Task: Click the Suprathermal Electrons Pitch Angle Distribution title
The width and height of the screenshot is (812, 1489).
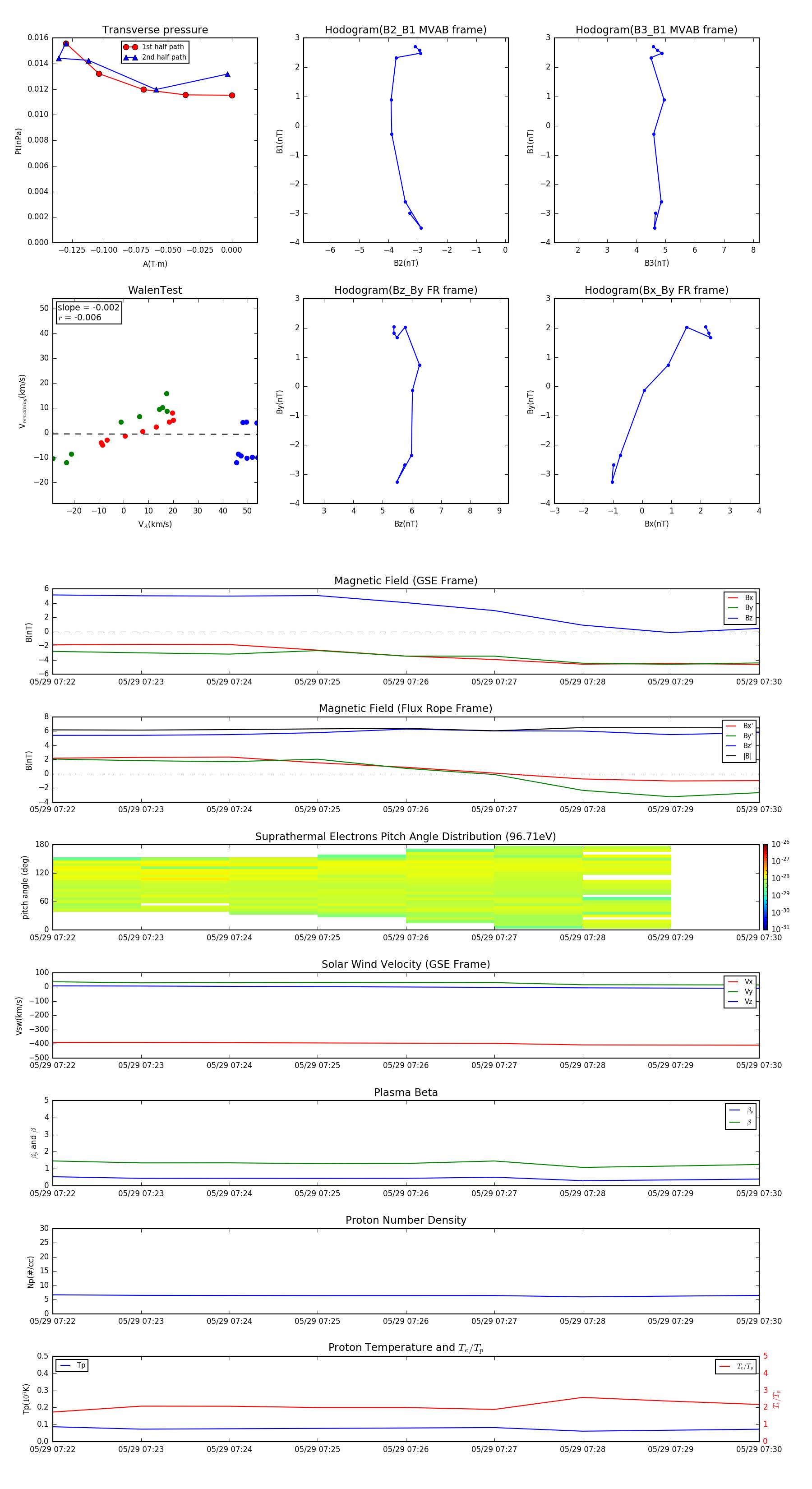Action: click(x=406, y=837)
